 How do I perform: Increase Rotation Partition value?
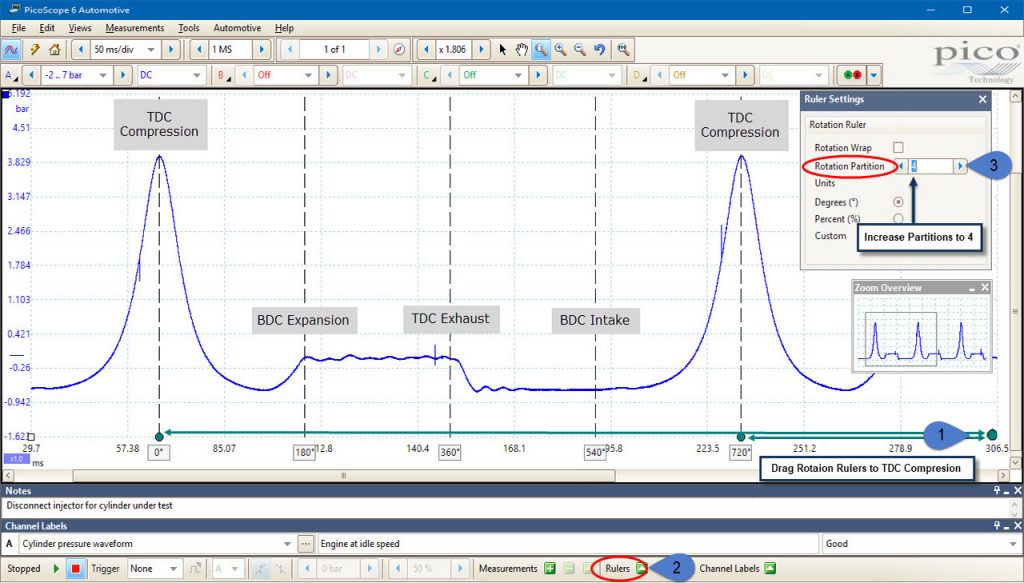pyautogui.click(x=960, y=166)
